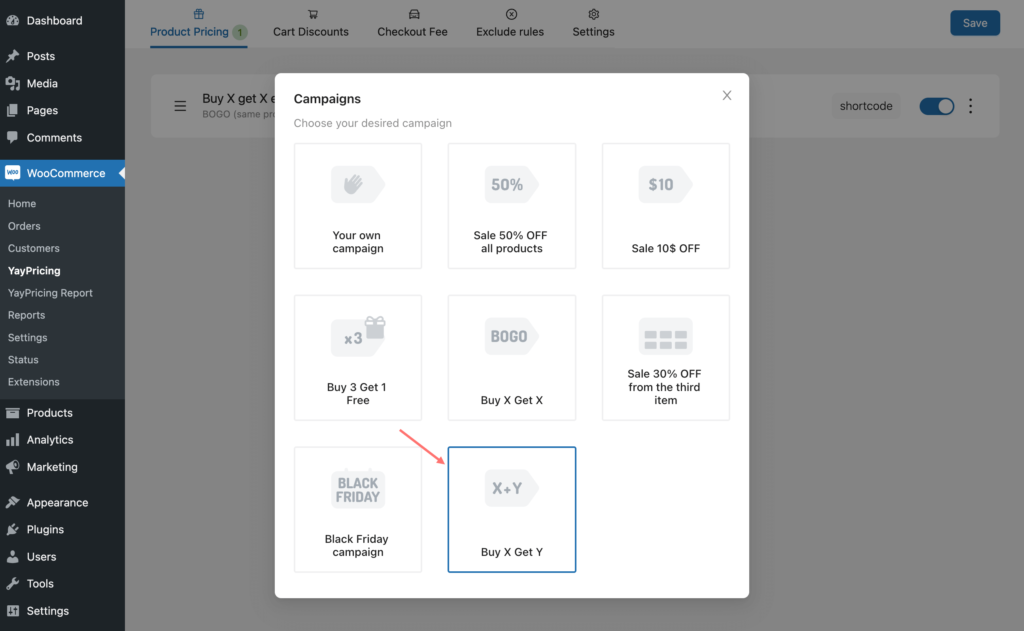Click 'Choose your desired campaign' subtitle text
1024x631 pixels.
tap(373, 123)
